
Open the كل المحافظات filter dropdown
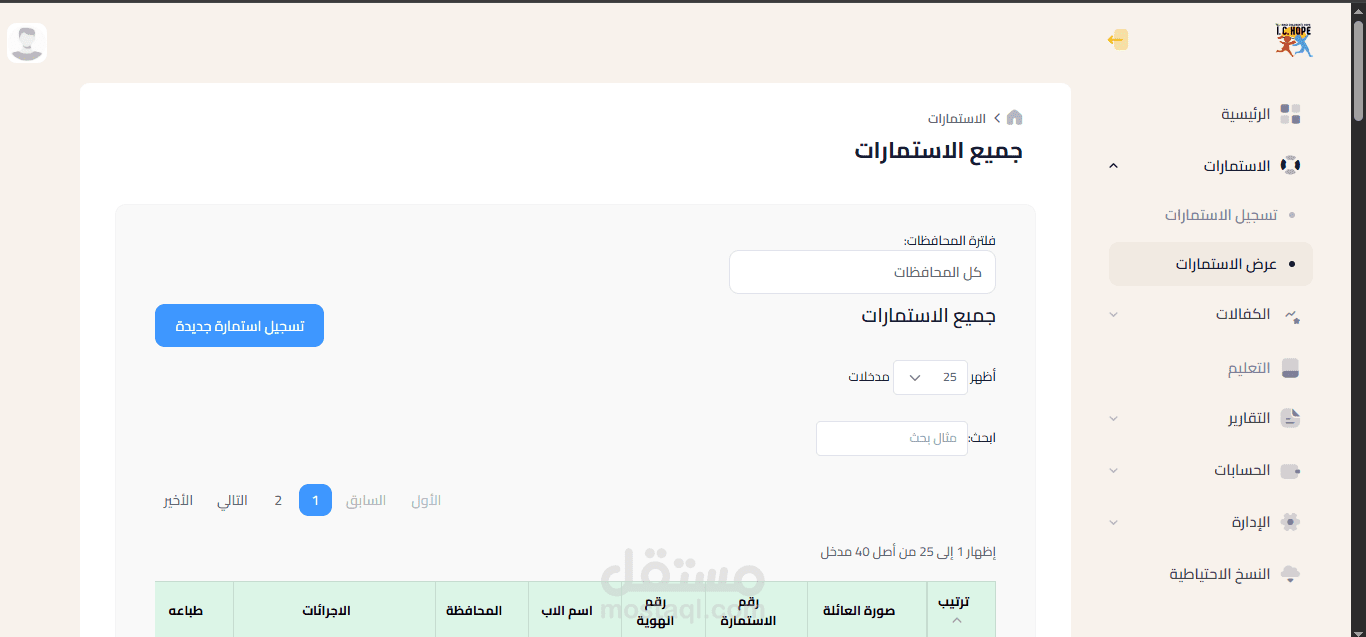coord(862,272)
